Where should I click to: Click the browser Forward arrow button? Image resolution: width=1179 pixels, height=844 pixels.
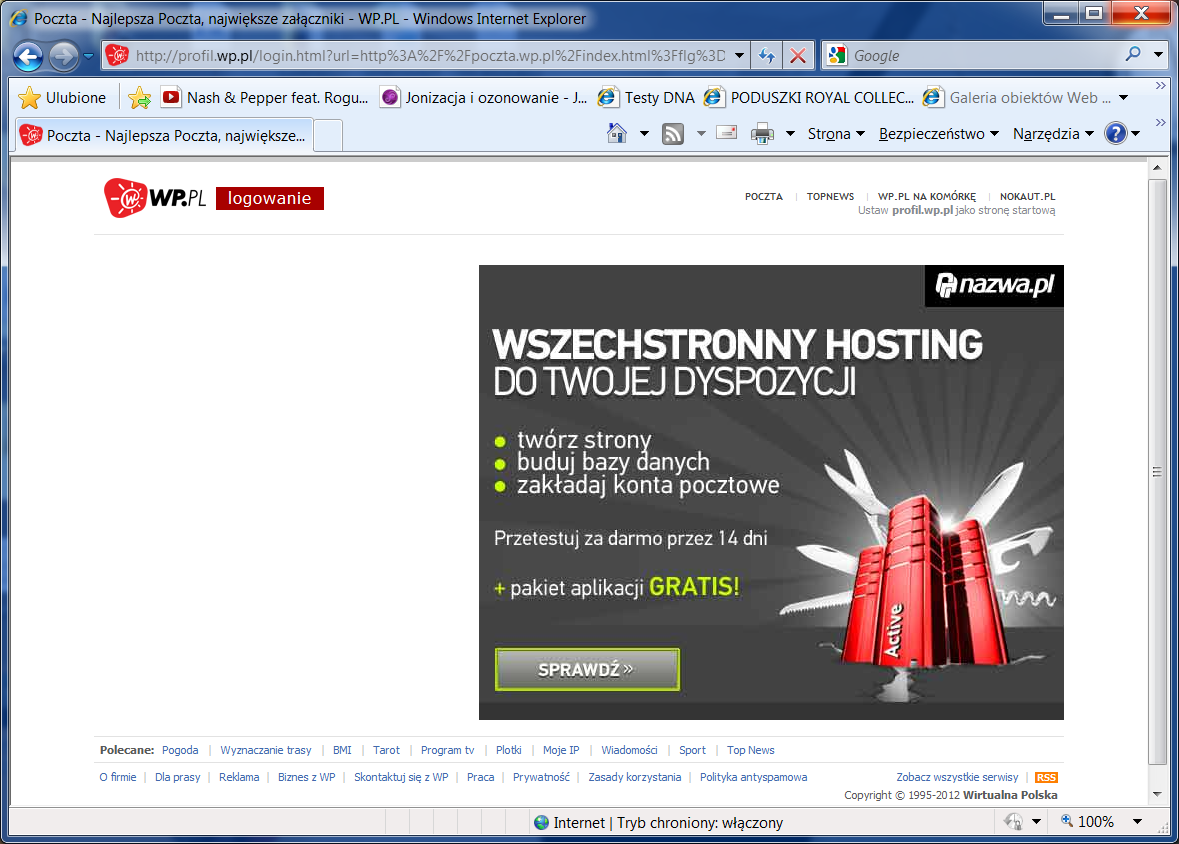coord(64,56)
